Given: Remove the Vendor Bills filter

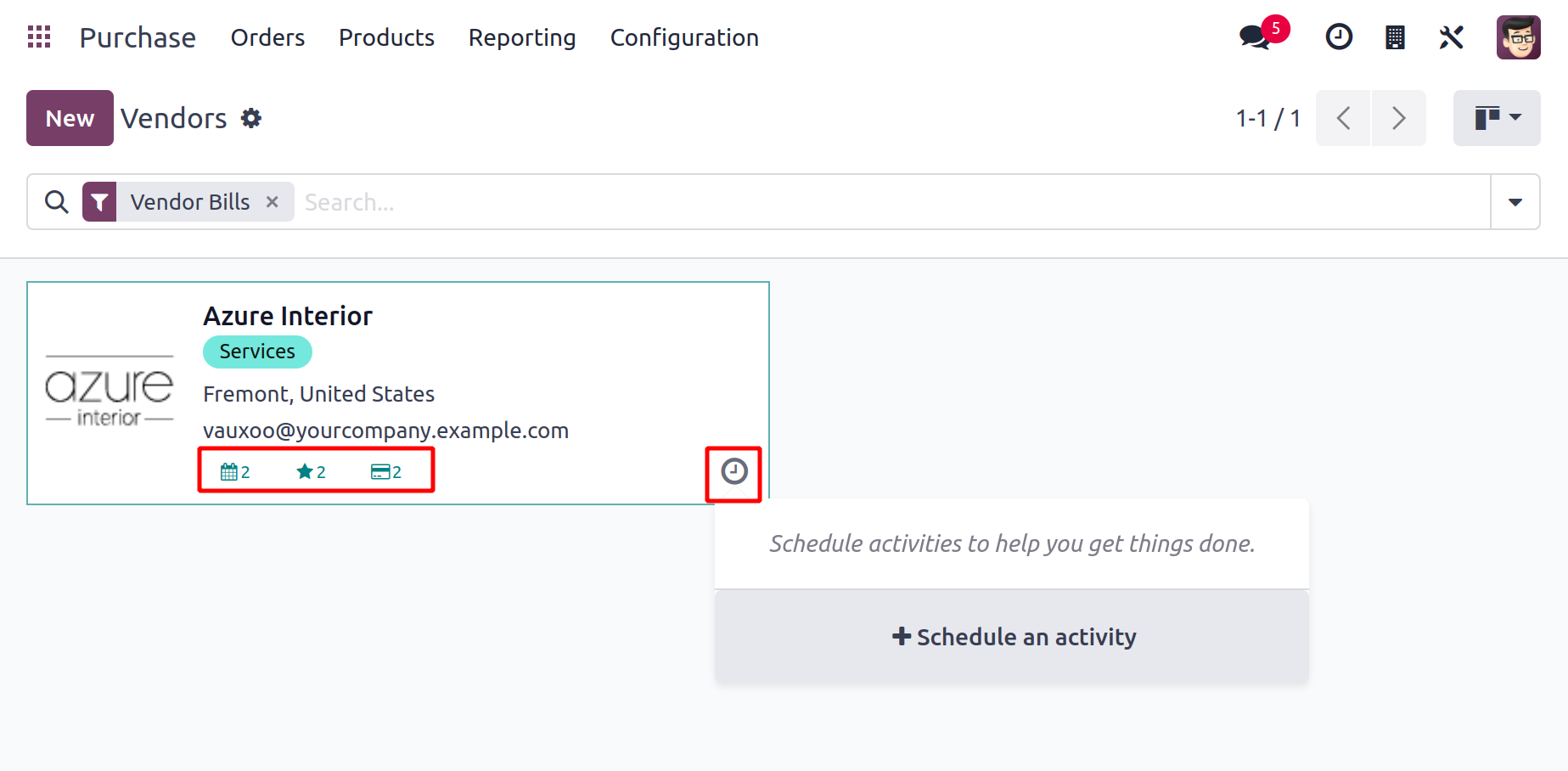Looking at the screenshot, I should click(273, 202).
